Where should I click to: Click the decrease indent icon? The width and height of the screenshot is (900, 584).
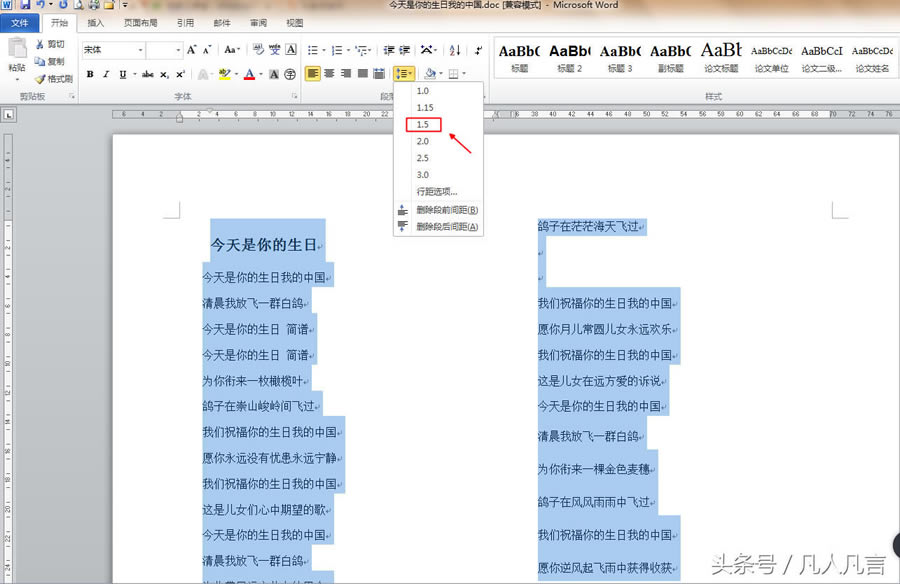pos(389,49)
